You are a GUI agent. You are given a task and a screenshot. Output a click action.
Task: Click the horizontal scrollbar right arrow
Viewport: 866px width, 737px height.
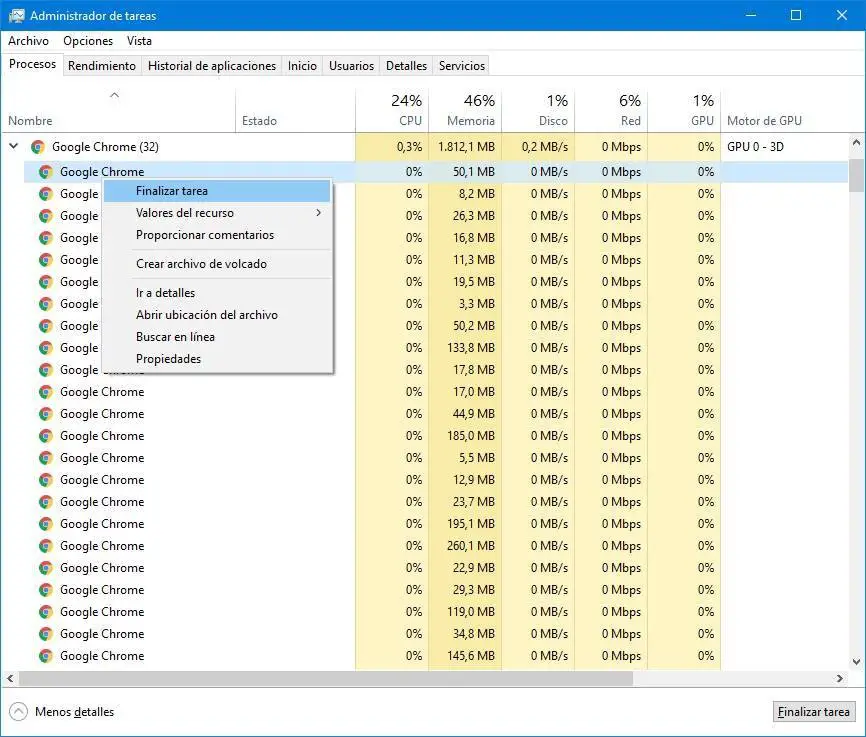click(840, 678)
